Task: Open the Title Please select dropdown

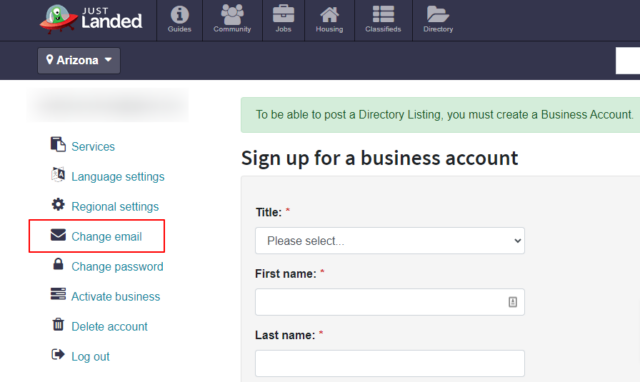Action: tap(390, 241)
